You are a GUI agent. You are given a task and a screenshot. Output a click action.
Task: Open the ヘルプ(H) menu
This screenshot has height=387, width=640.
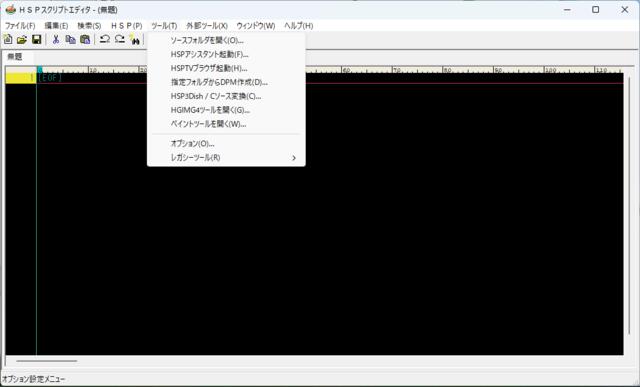point(299,26)
